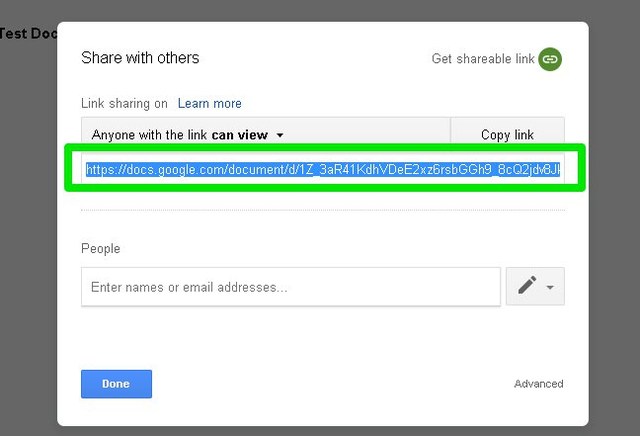640x436 pixels.
Task: Select the highlighted docs.google.com URL field
Action: pyautogui.click(x=322, y=170)
